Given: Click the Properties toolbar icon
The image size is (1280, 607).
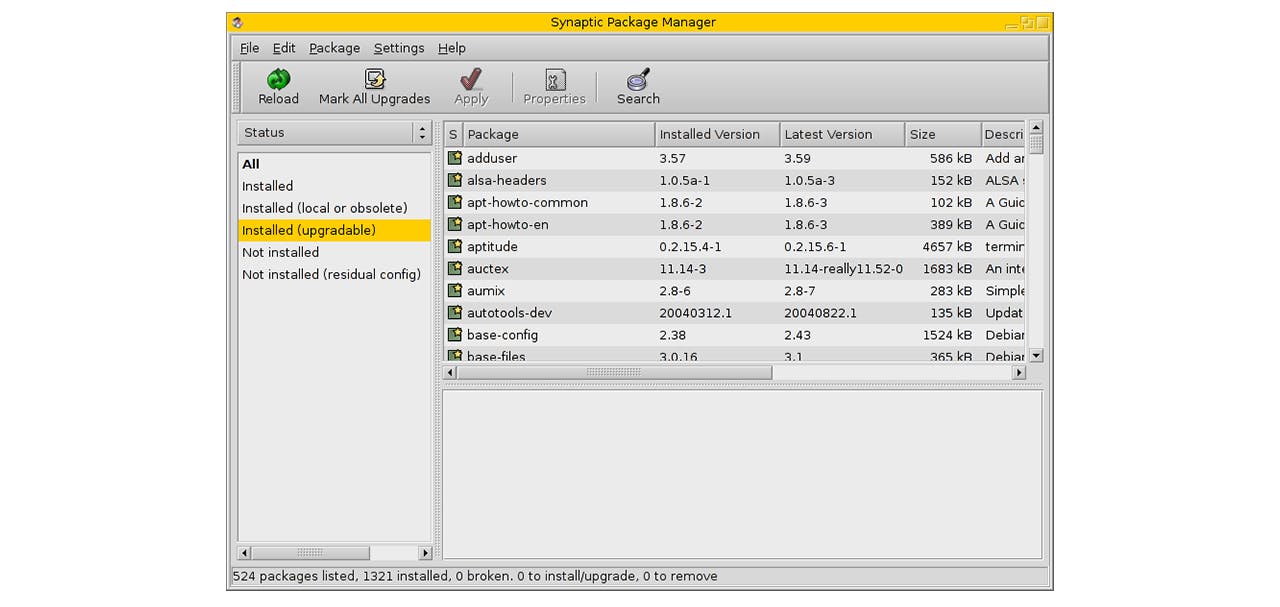Looking at the screenshot, I should tap(554, 80).
